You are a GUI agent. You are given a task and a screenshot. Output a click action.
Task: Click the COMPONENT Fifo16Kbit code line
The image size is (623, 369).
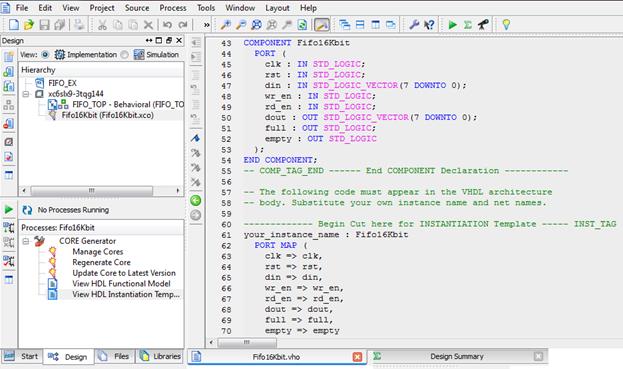coord(296,43)
